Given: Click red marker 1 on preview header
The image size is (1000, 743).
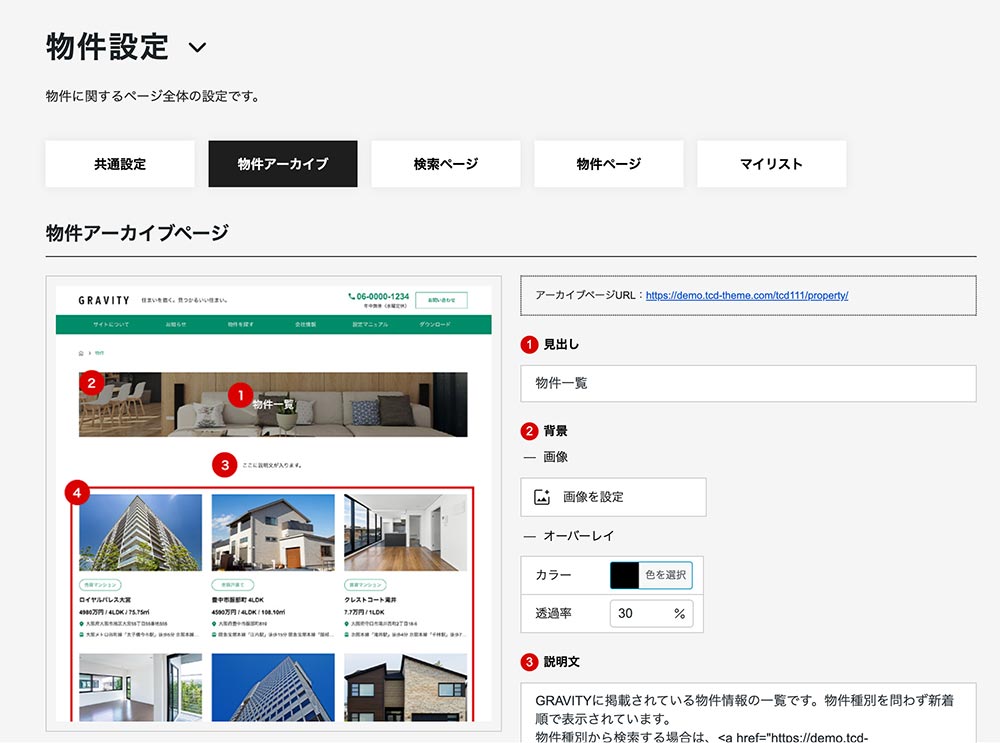Looking at the screenshot, I should (238, 395).
